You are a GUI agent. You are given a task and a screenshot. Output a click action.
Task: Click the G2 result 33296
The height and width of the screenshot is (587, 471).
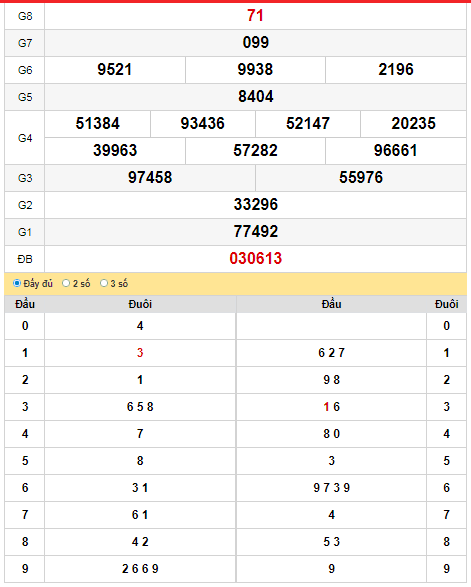coord(255,205)
